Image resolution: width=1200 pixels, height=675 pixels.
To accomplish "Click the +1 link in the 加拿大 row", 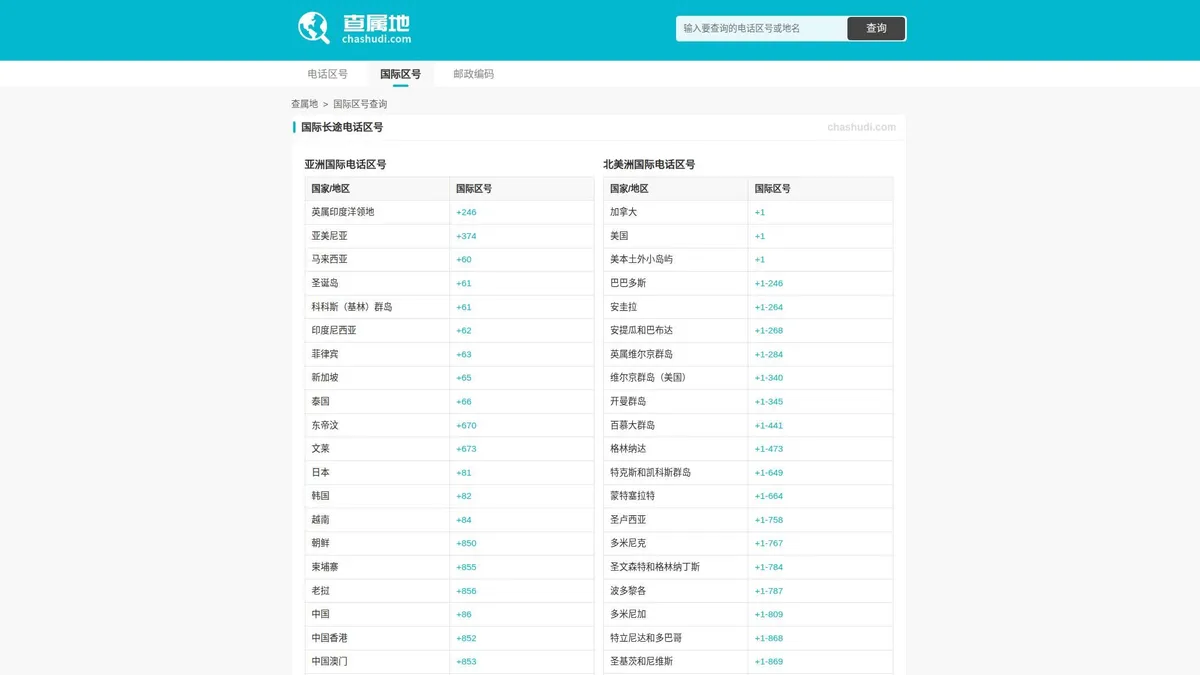I will pyautogui.click(x=760, y=212).
